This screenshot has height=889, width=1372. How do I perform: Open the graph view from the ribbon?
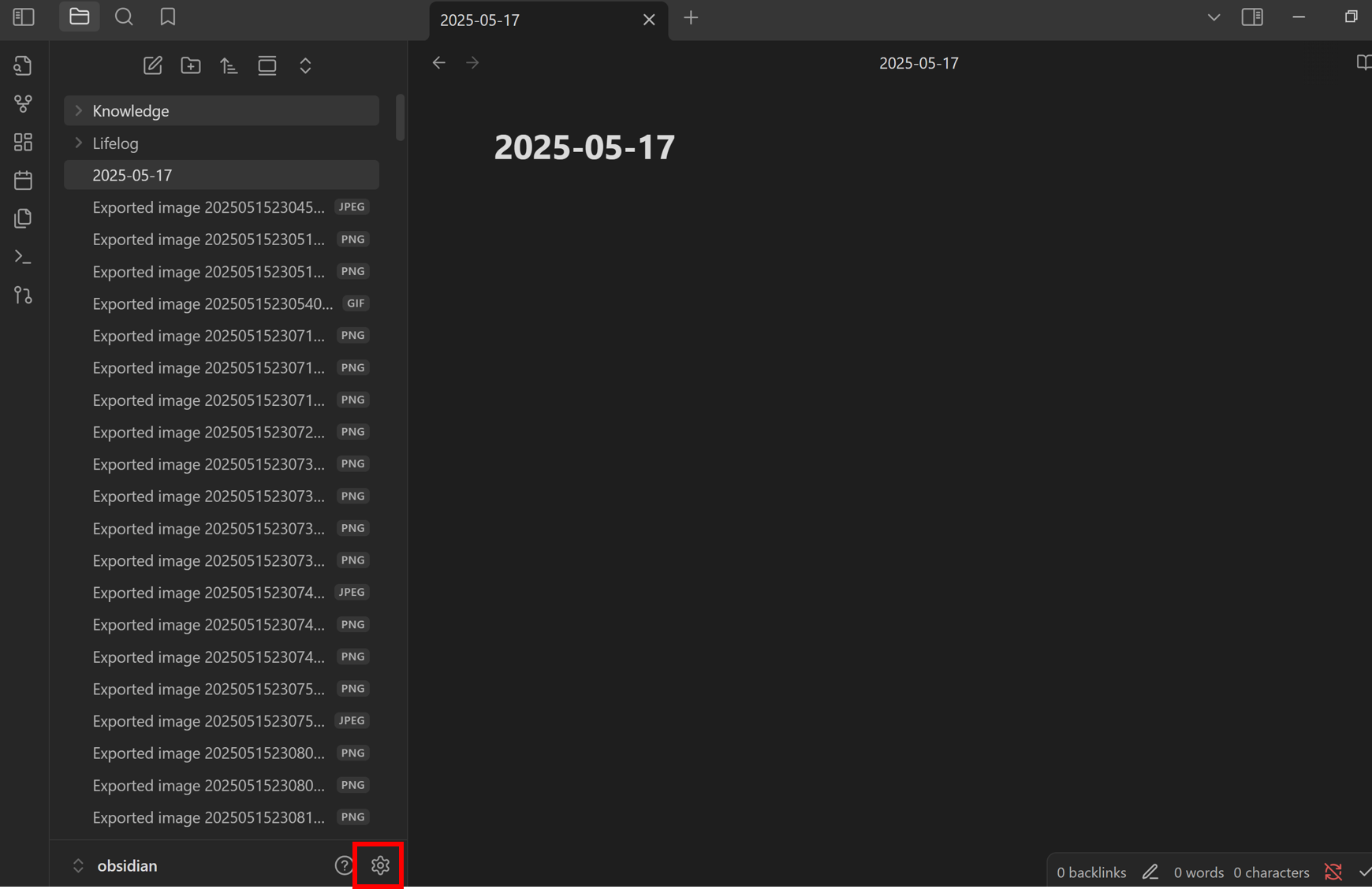[x=23, y=103]
